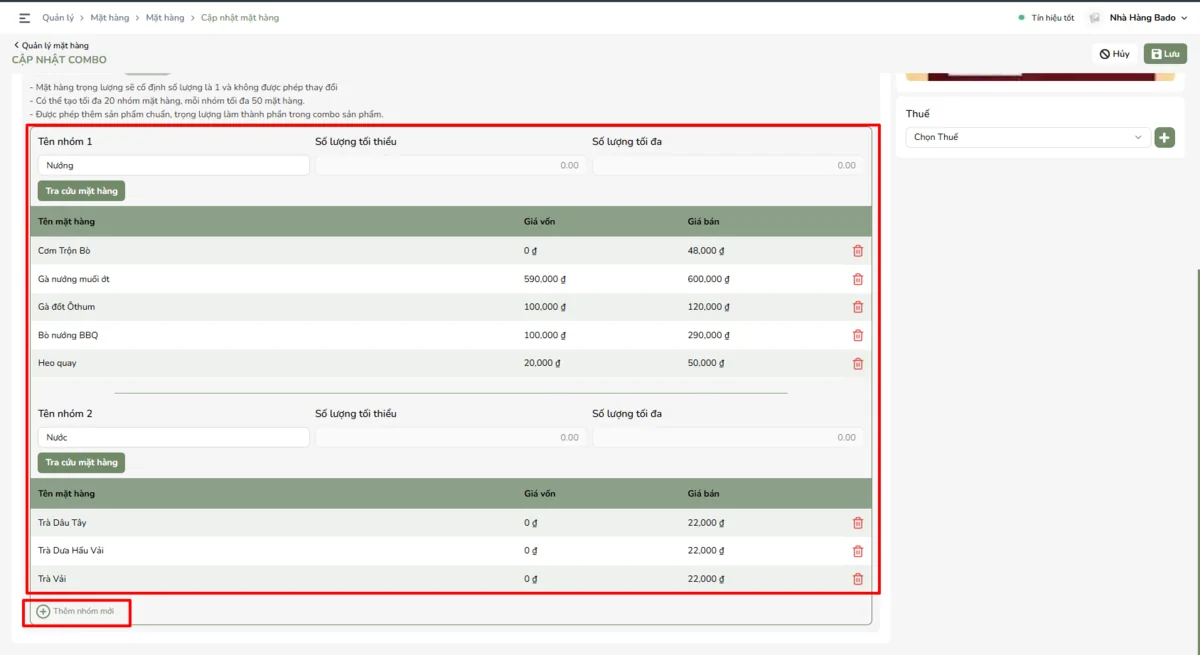The image size is (1200, 655).
Task: Remove the Heo quay item
Action: 858,363
